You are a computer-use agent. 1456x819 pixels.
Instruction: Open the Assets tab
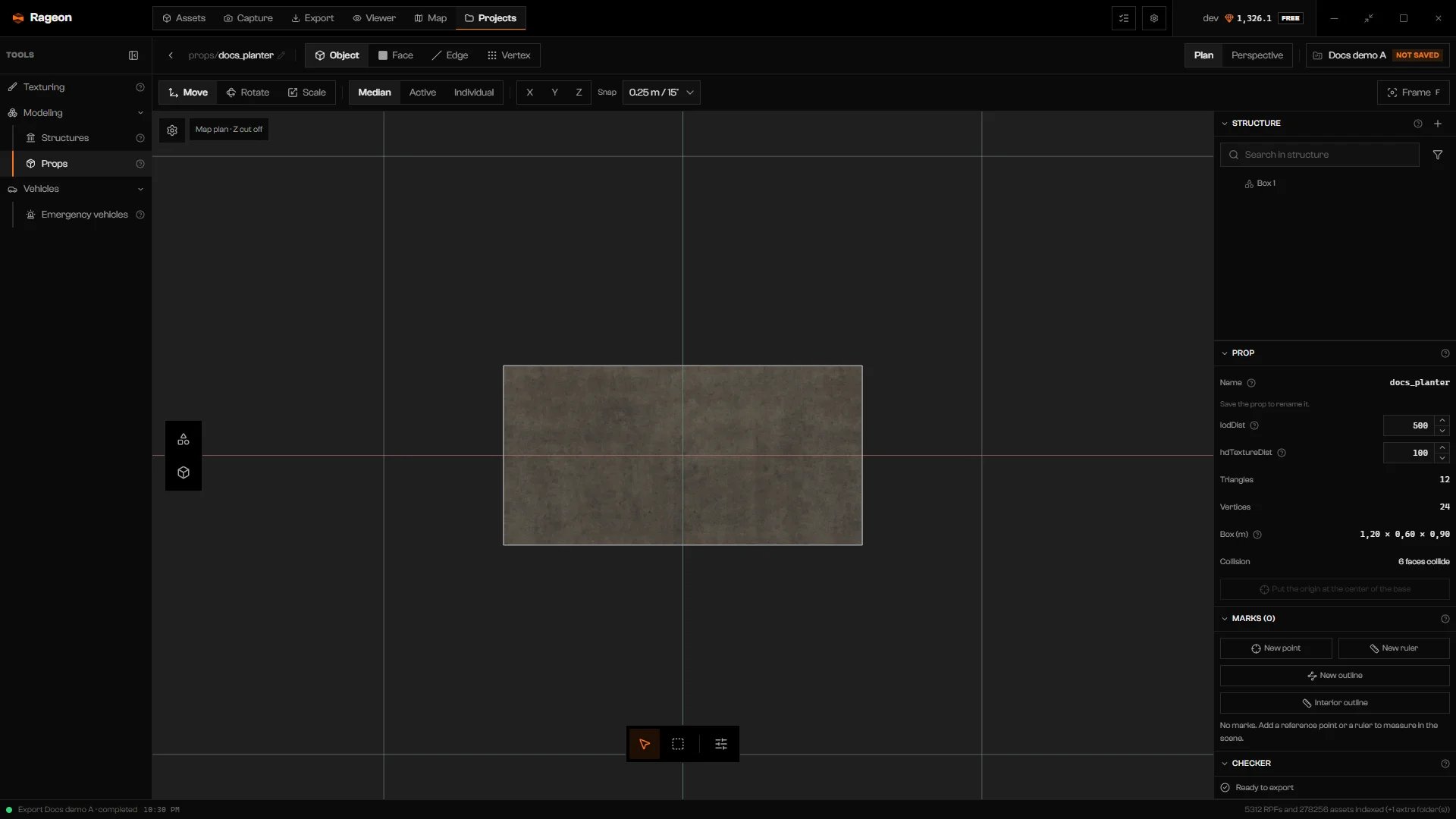coord(184,18)
